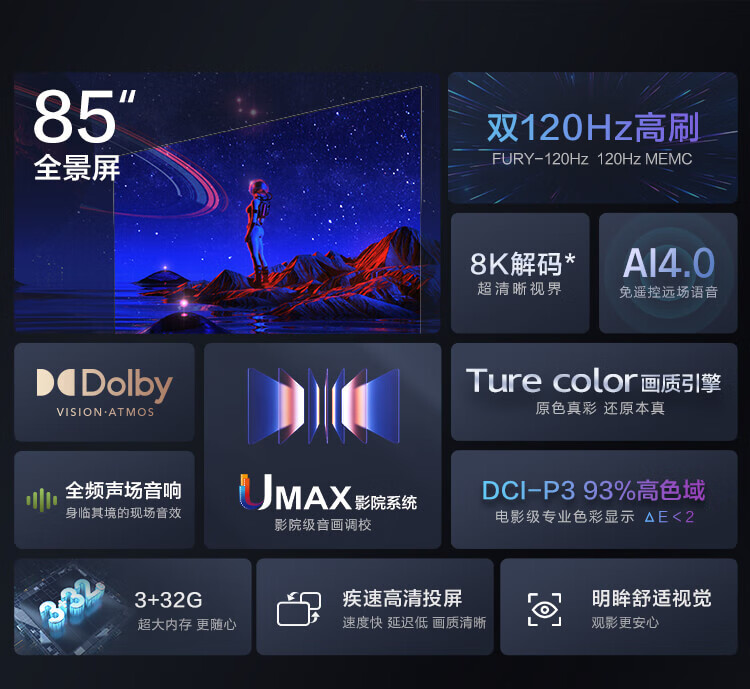Click the 影院级音画调校 subtitle

(x=323, y=525)
